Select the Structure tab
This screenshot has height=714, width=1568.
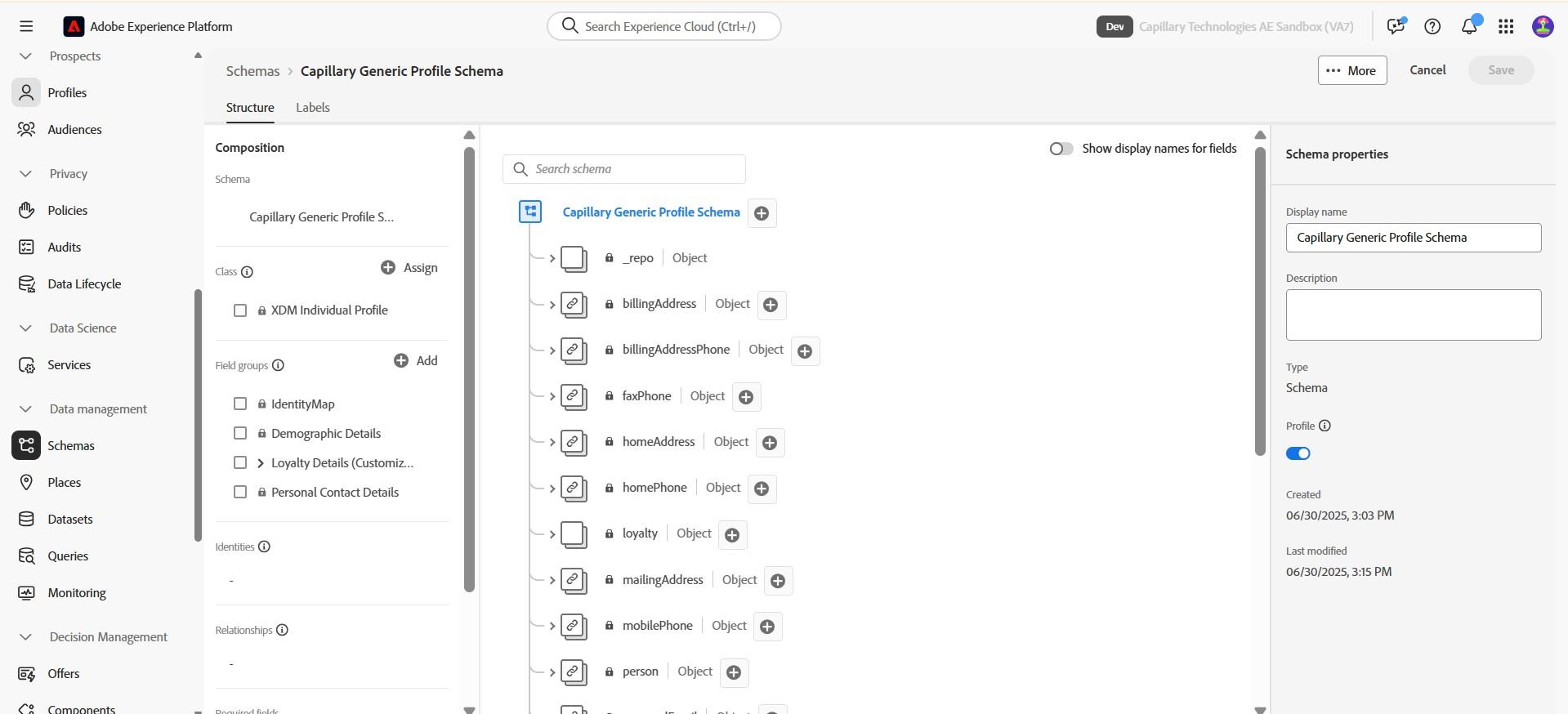pyautogui.click(x=250, y=108)
